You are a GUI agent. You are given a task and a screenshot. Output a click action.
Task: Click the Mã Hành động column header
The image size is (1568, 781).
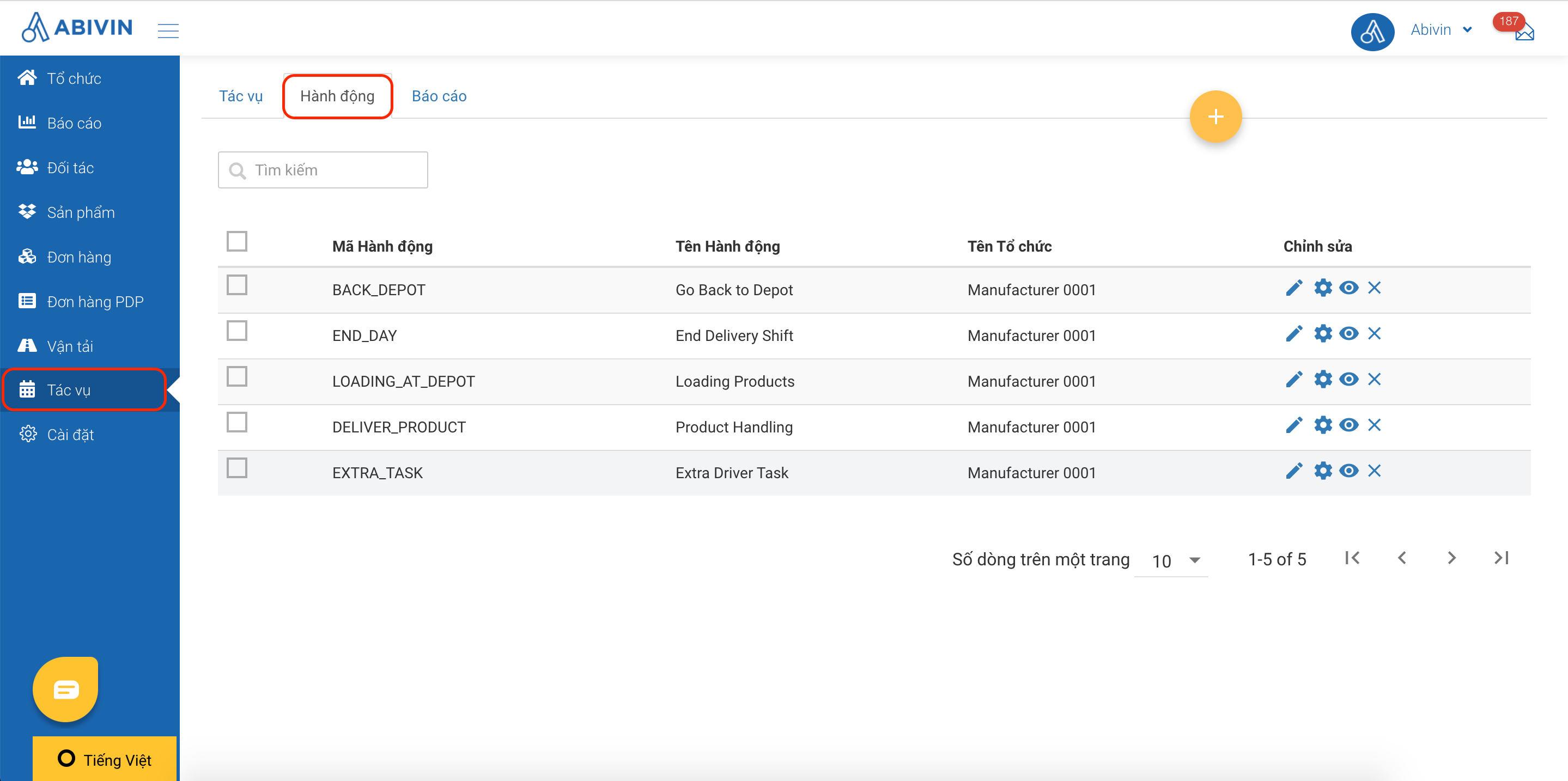[382, 246]
